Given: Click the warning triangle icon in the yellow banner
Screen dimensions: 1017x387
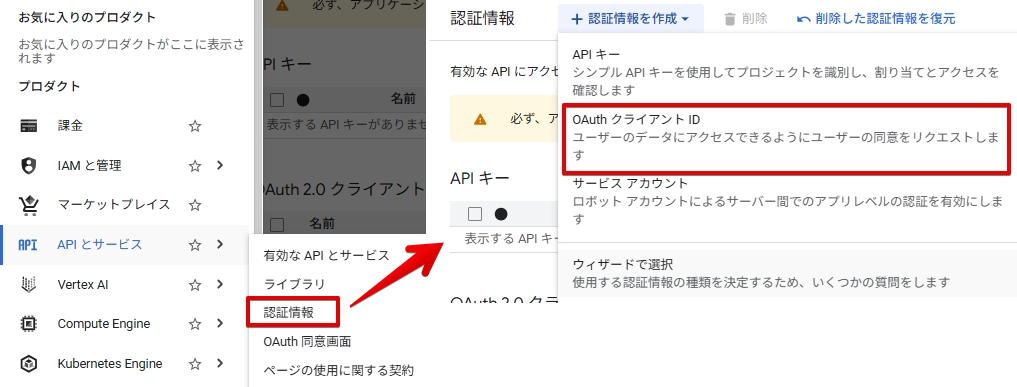Looking at the screenshot, I should click(x=480, y=119).
